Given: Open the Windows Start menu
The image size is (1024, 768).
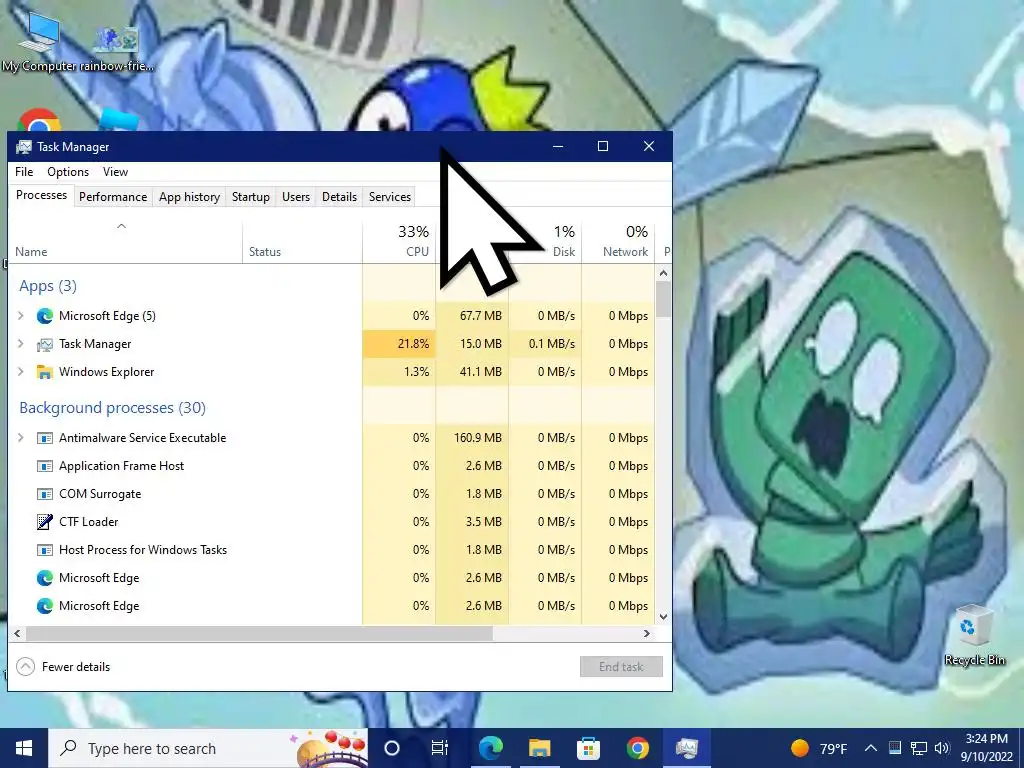Looking at the screenshot, I should tap(24, 748).
